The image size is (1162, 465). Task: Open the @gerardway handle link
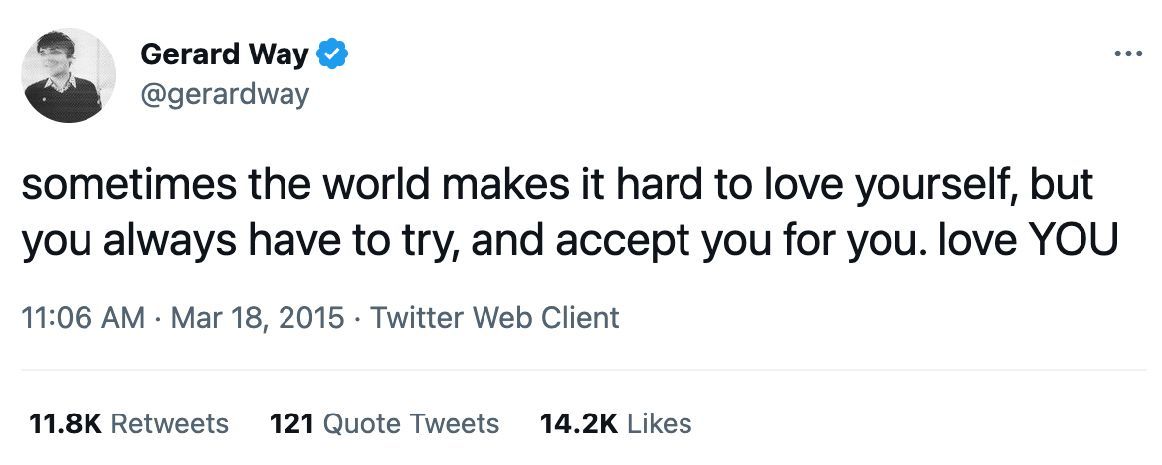click(225, 95)
